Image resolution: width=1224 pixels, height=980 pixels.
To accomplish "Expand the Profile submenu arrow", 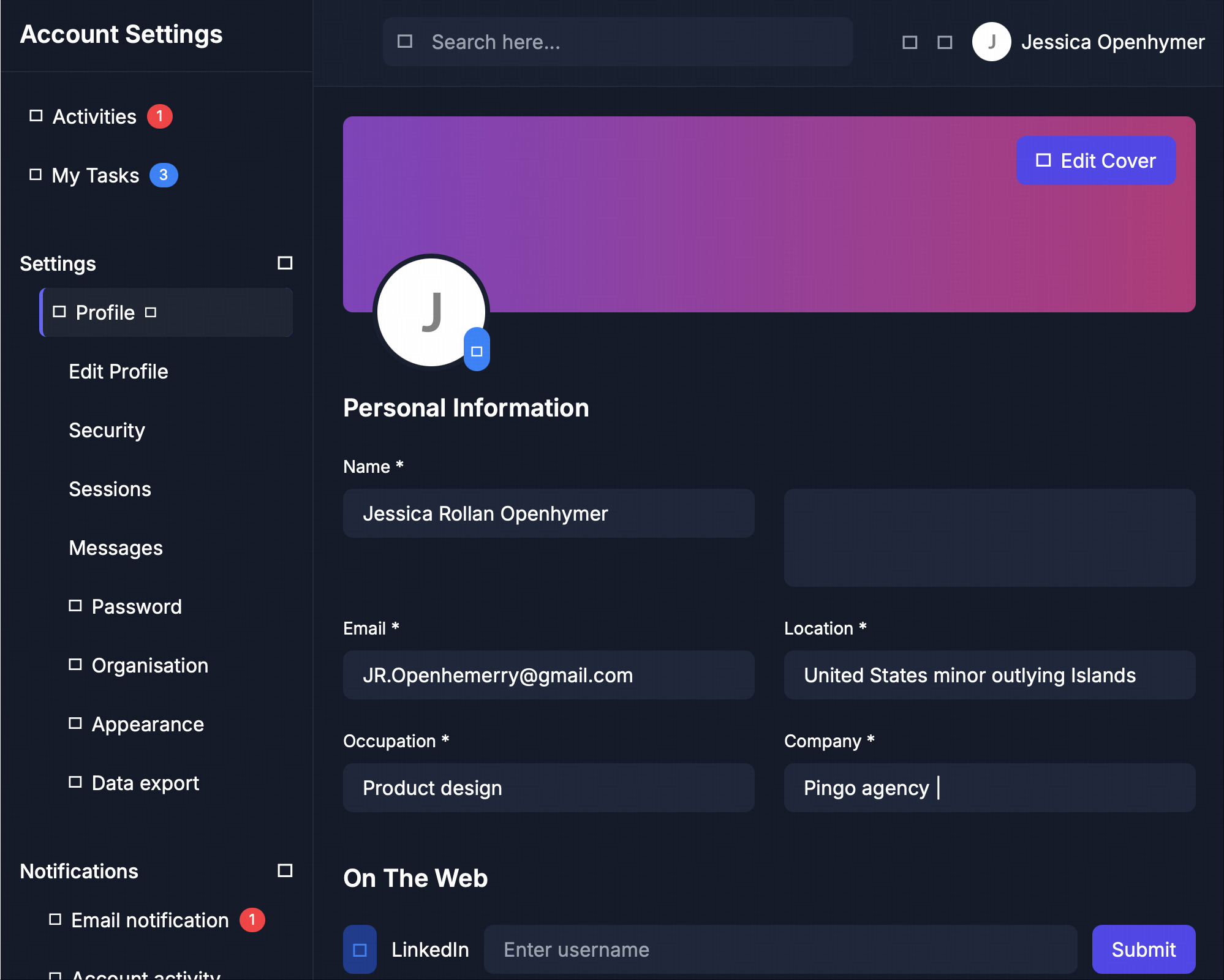I will pyautogui.click(x=151, y=312).
